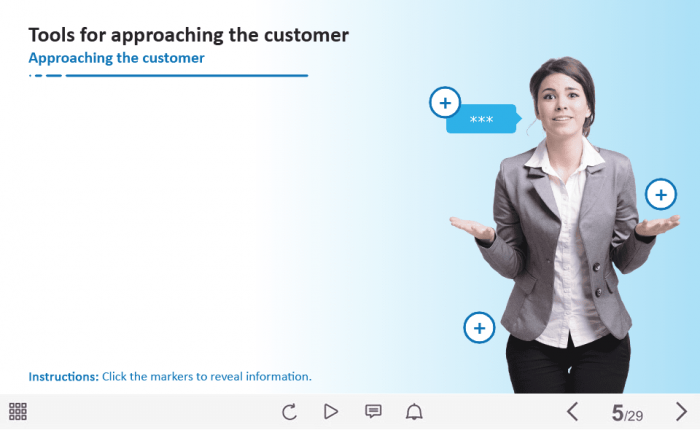The width and height of the screenshot is (700, 430).
Task: Click the replay slide icon
Action: [289, 411]
